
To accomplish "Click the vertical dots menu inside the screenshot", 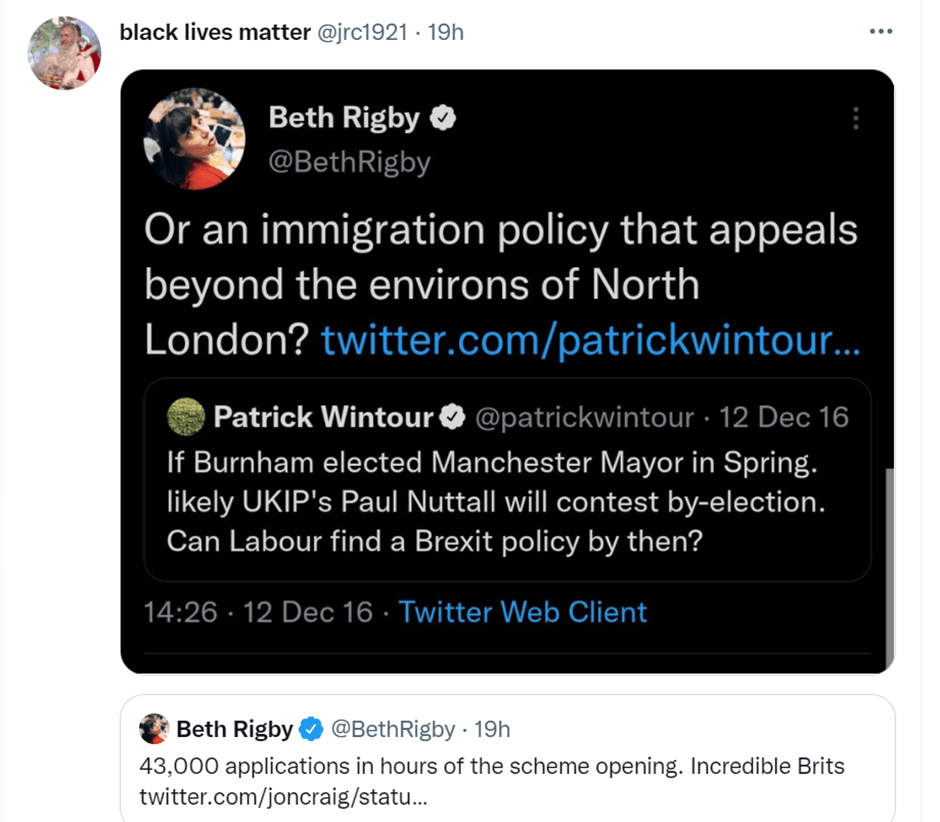I will (855, 118).
